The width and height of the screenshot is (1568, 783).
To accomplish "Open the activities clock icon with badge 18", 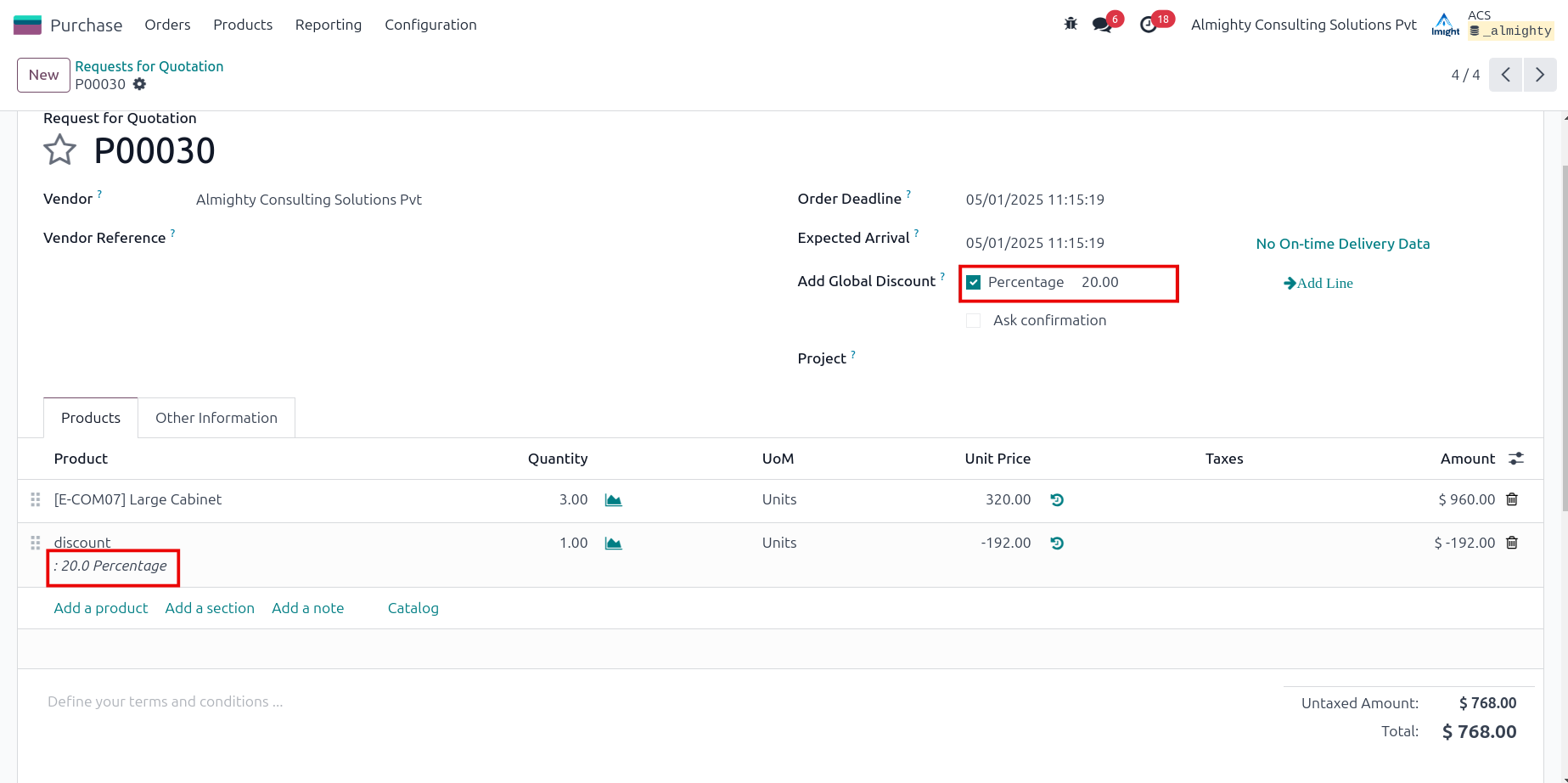I will click(x=1148, y=25).
